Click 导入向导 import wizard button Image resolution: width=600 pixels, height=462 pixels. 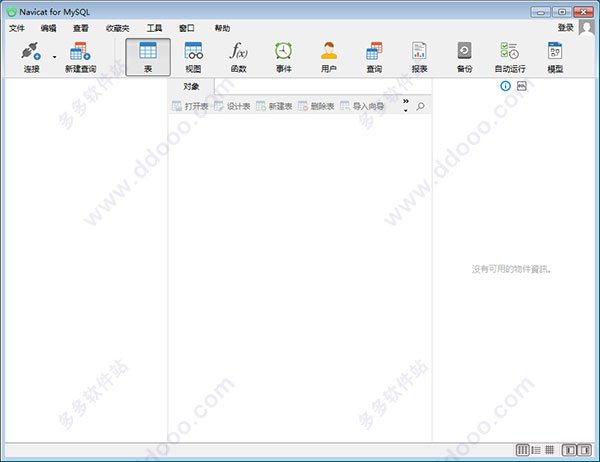click(x=362, y=106)
